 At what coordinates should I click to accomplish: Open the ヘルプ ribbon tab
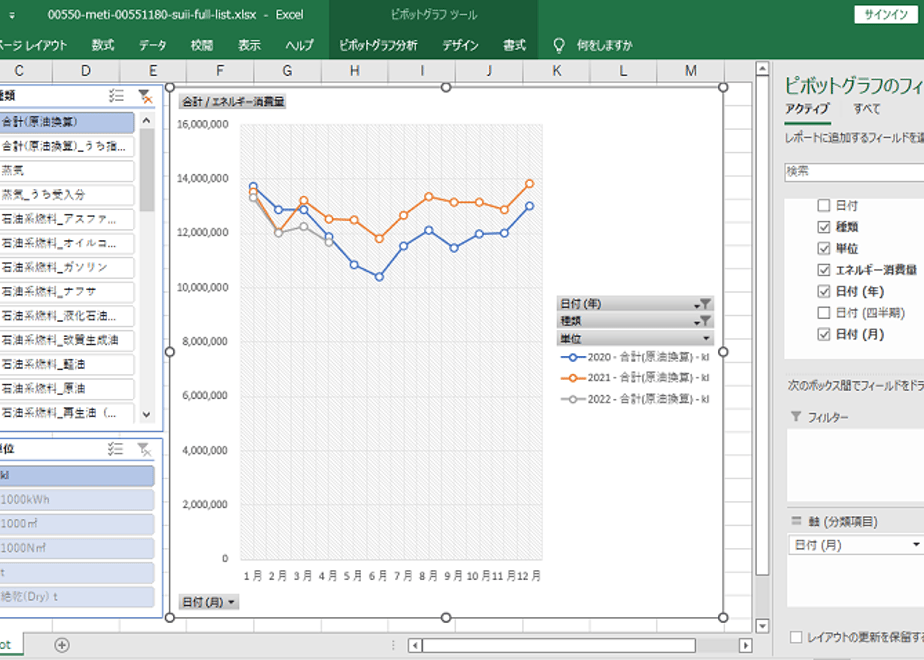299,45
